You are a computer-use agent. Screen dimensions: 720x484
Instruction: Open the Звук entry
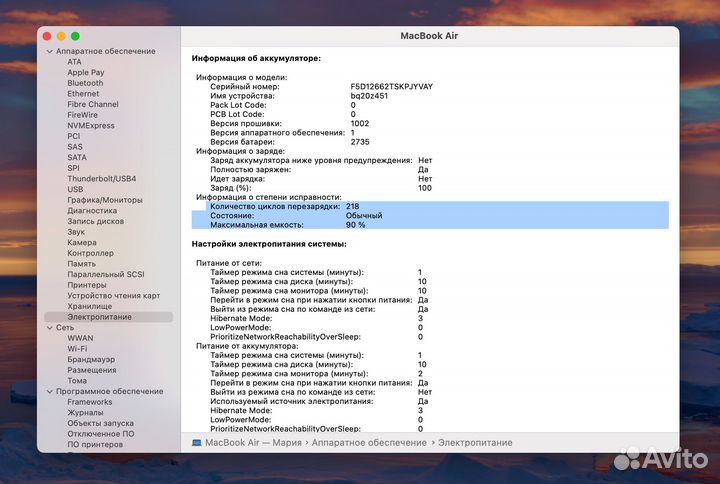(76, 232)
